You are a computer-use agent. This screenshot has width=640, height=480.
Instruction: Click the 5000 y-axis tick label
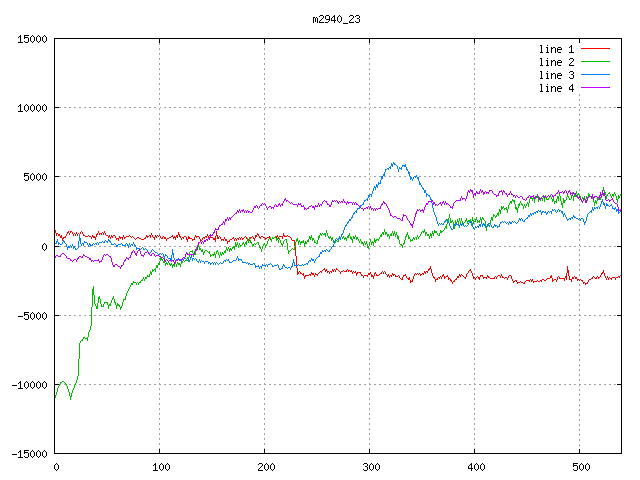[34, 177]
